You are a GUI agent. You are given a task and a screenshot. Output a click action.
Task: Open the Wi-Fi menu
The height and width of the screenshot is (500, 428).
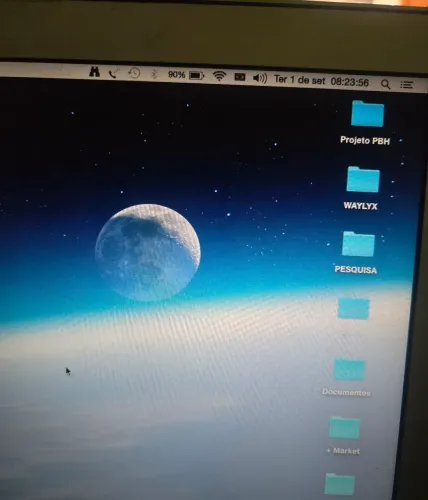[x=219, y=76]
